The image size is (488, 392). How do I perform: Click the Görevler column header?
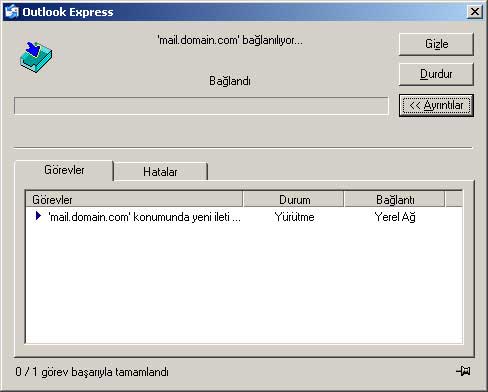pos(134,200)
